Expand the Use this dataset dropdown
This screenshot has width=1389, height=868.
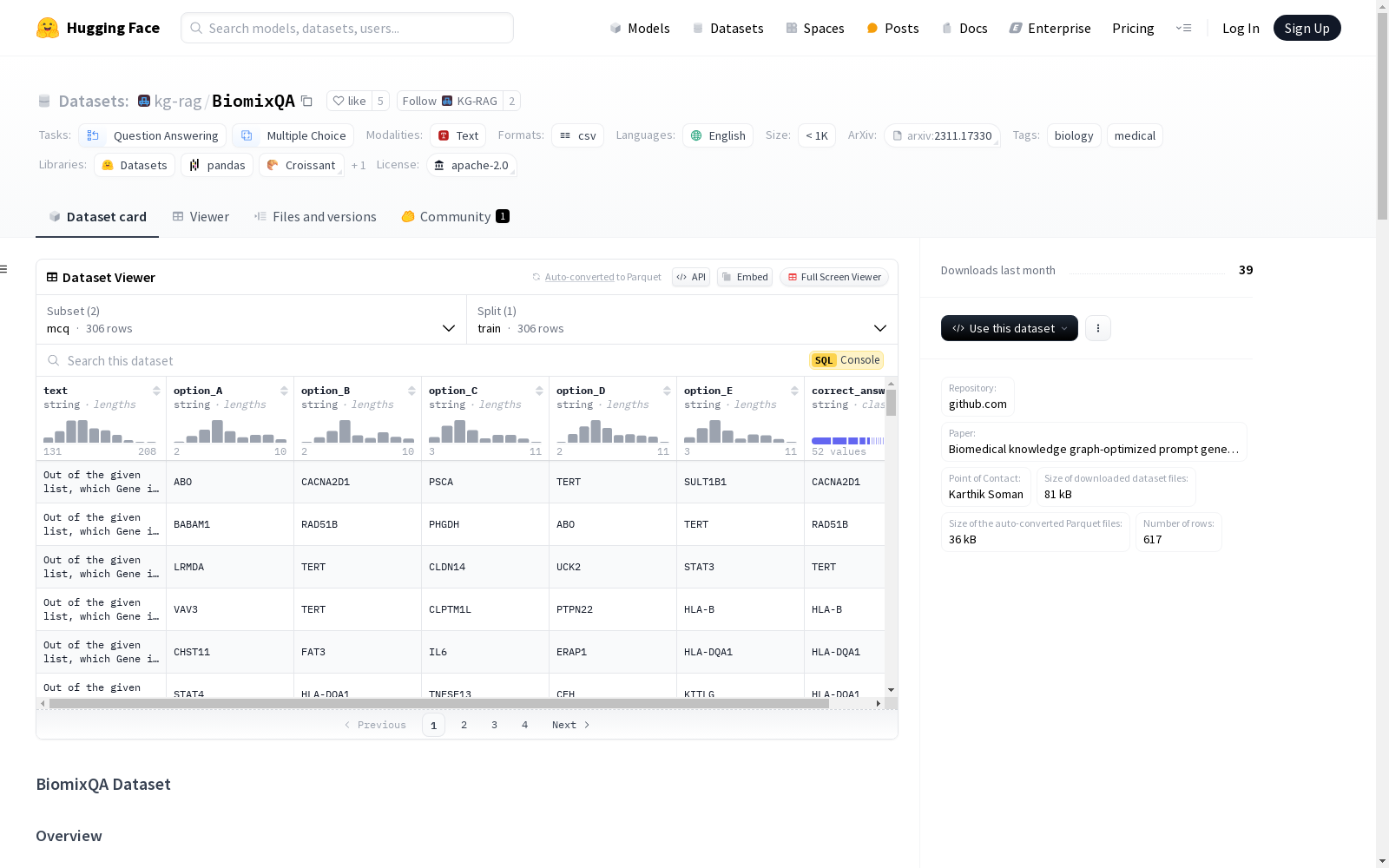pyautogui.click(x=1010, y=328)
